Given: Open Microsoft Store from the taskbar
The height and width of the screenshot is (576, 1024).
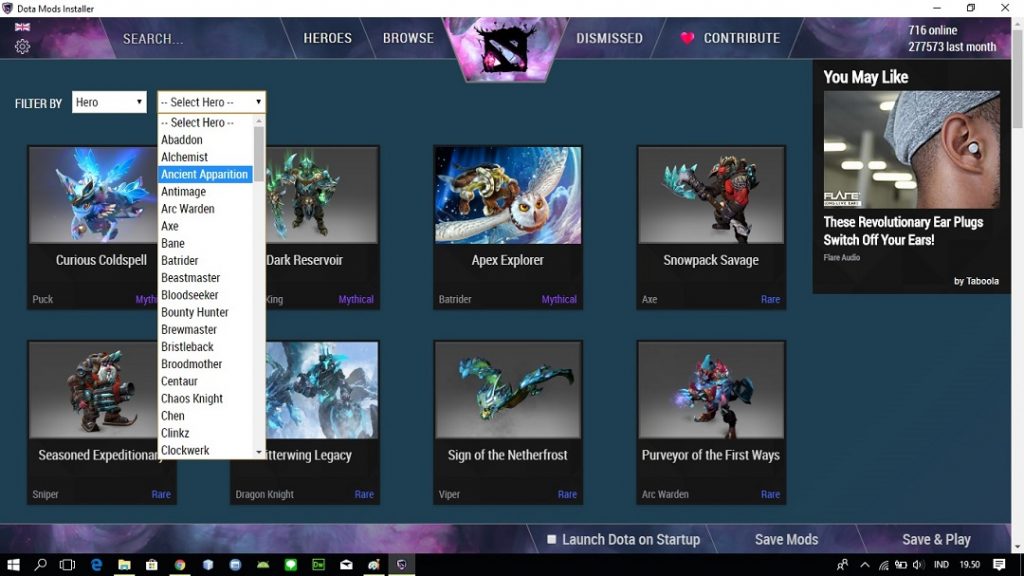Looking at the screenshot, I should tap(152, 564).
